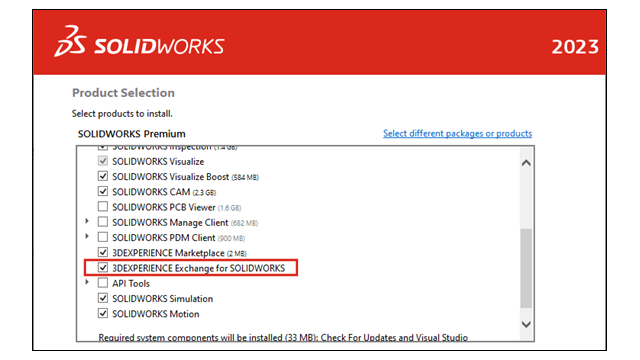Open Select different packages or products link

[457, 133]
